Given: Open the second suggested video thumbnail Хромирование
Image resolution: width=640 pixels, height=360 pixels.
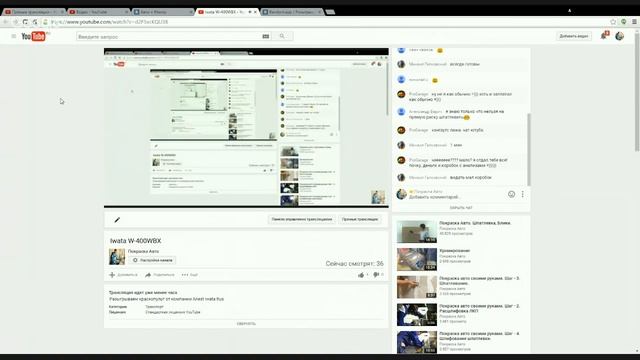Looking at the screenshot, I should (x=417, y=259).
